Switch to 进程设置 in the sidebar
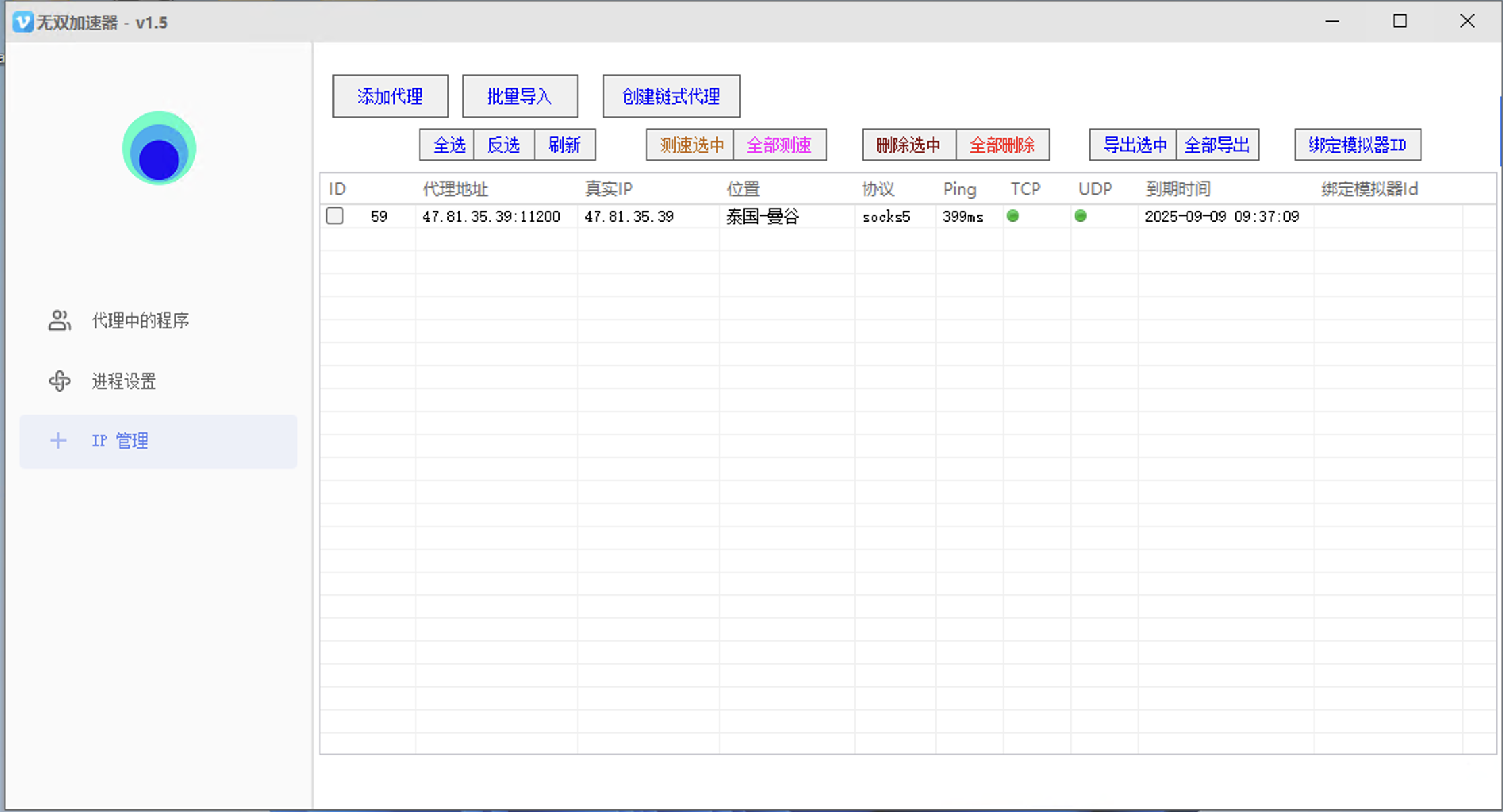This screenshot has width=1503, height=812. click(124, 381)
